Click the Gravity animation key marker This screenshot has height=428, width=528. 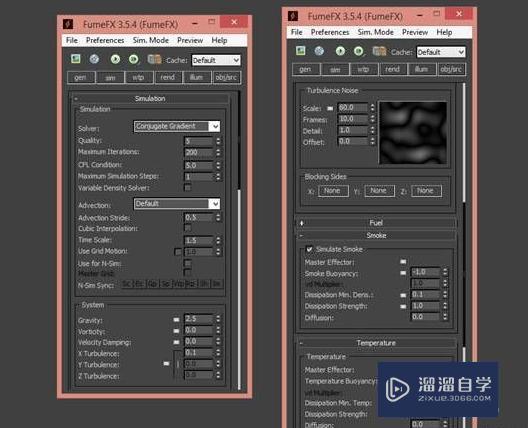(176, 320)
